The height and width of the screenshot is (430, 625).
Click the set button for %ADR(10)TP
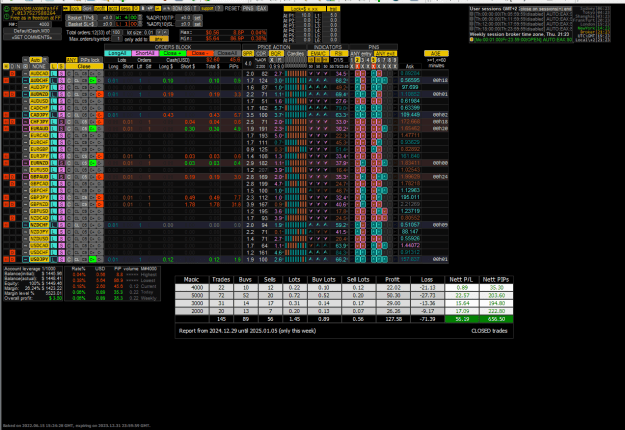(197, 18)
